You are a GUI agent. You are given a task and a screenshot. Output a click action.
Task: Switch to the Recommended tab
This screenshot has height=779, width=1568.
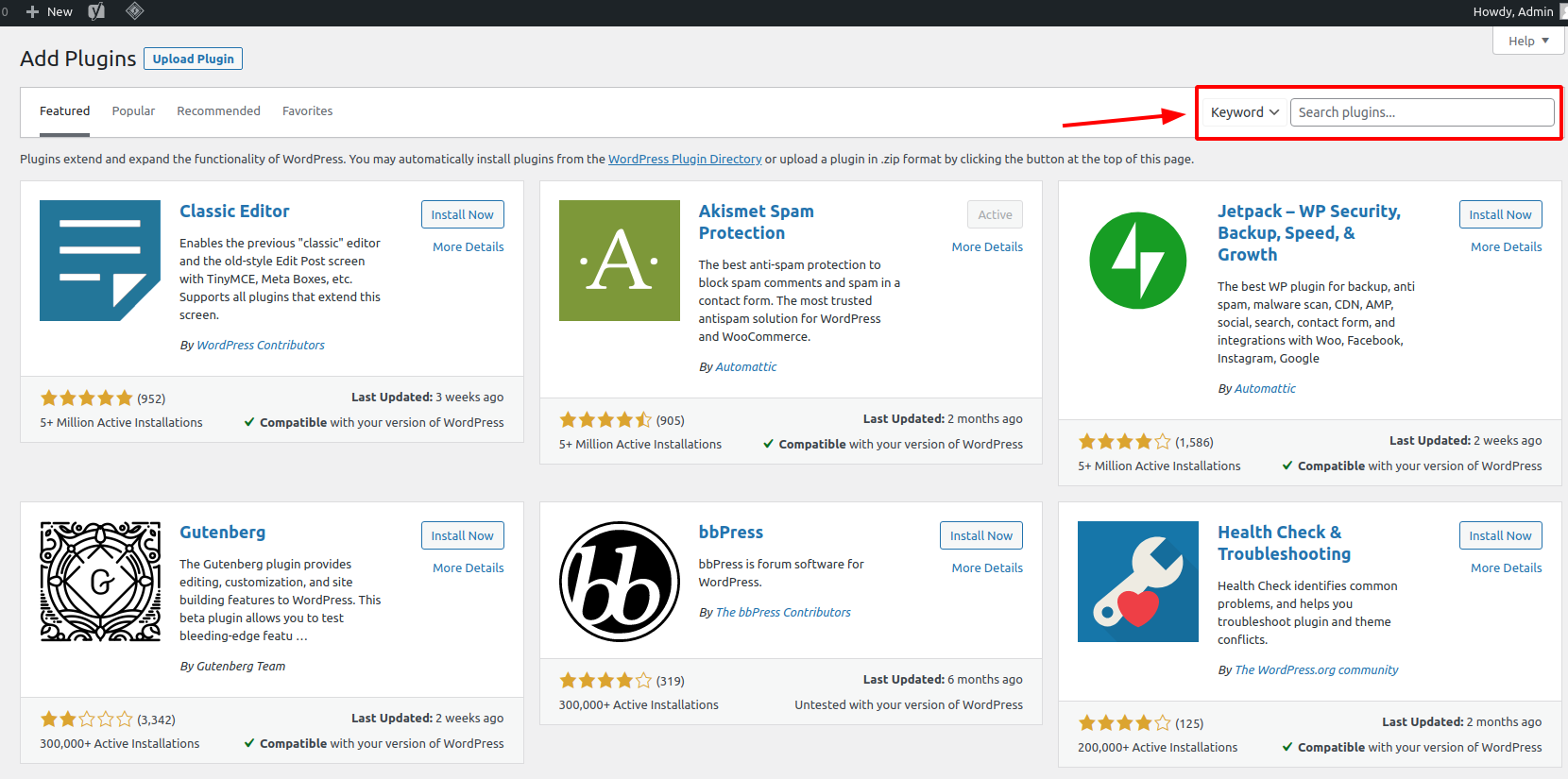[x=218, y=111]
